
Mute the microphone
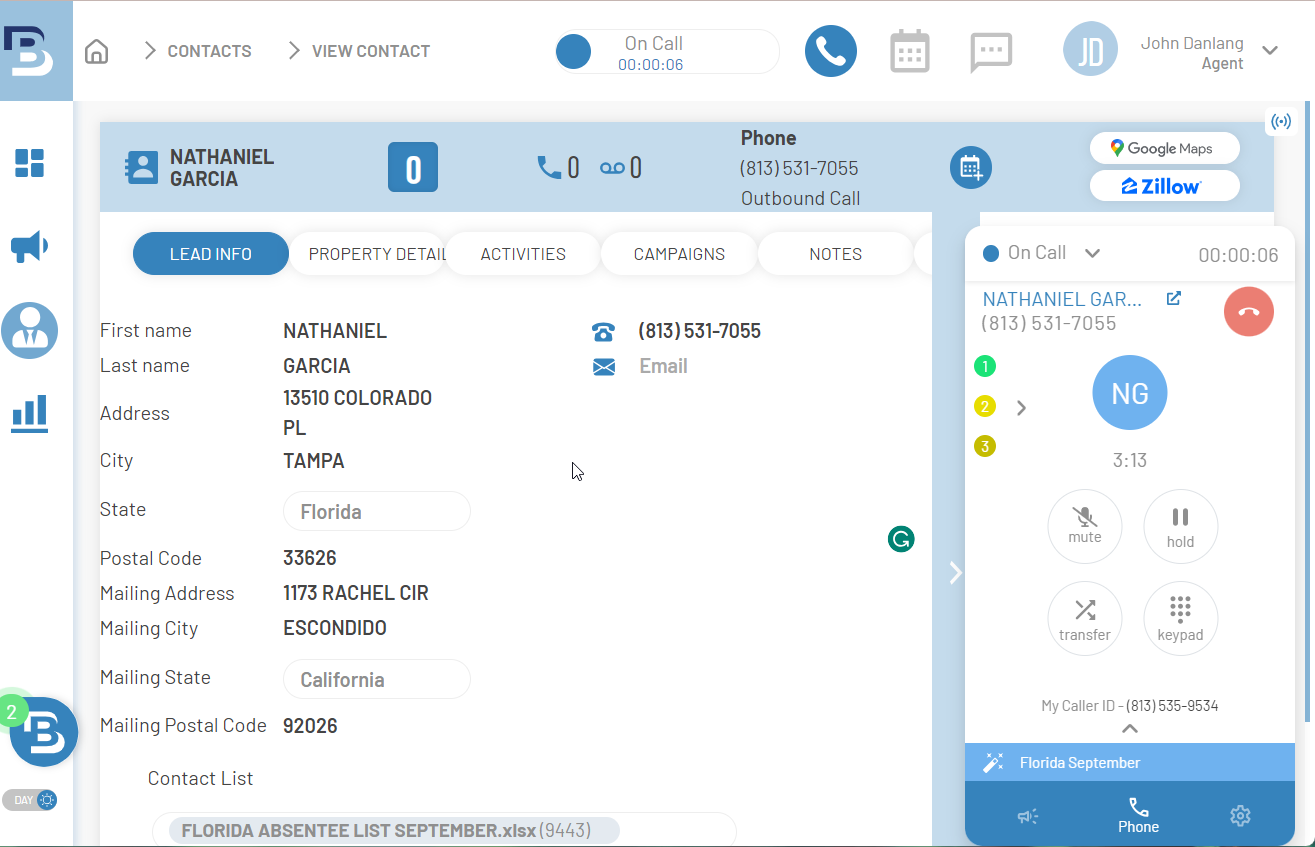pyautogui.click(x=1085, y=526)
